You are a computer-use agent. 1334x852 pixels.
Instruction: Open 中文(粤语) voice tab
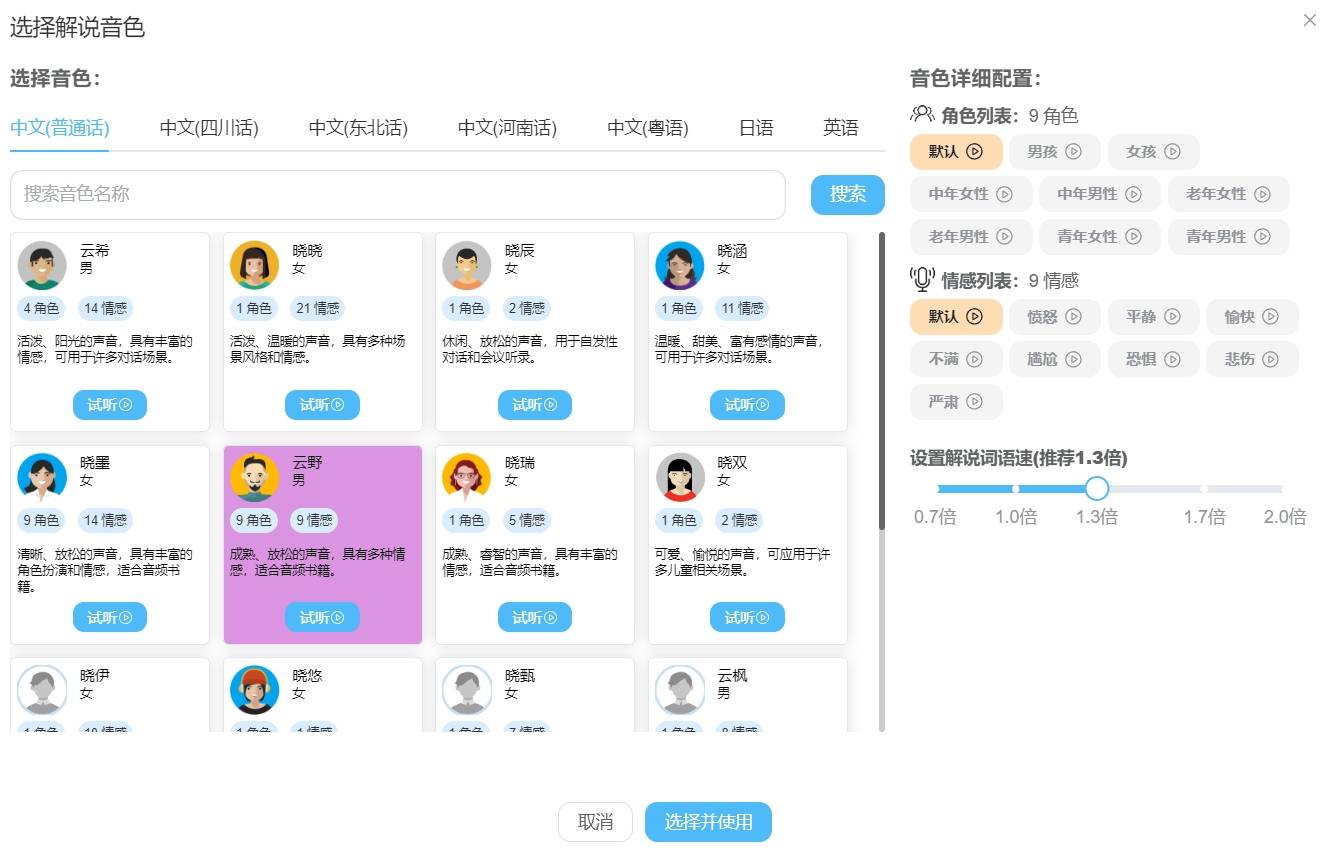(x=647, y=128)
